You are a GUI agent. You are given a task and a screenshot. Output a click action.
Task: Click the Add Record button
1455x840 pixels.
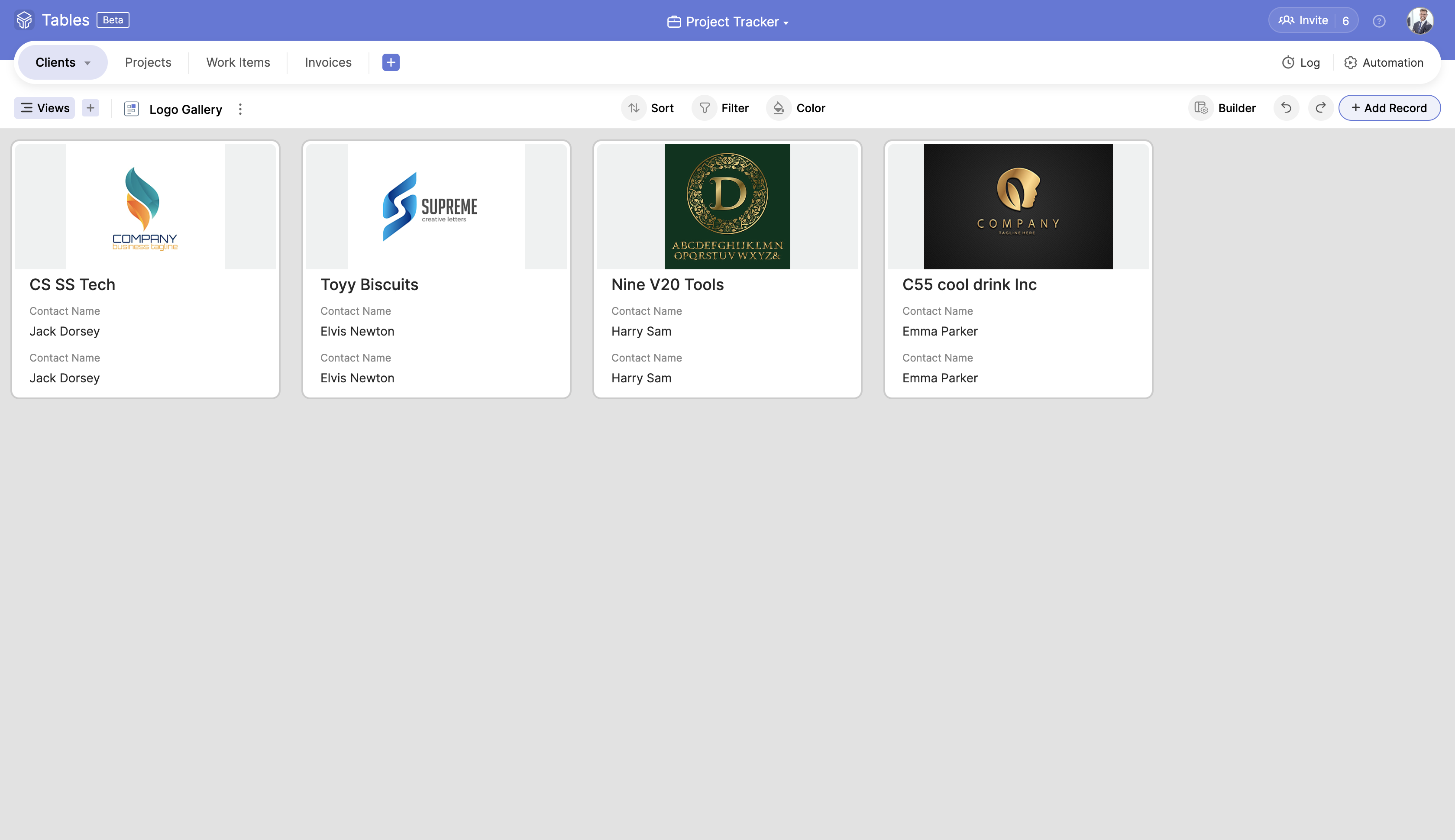[x=1389, y=108]
